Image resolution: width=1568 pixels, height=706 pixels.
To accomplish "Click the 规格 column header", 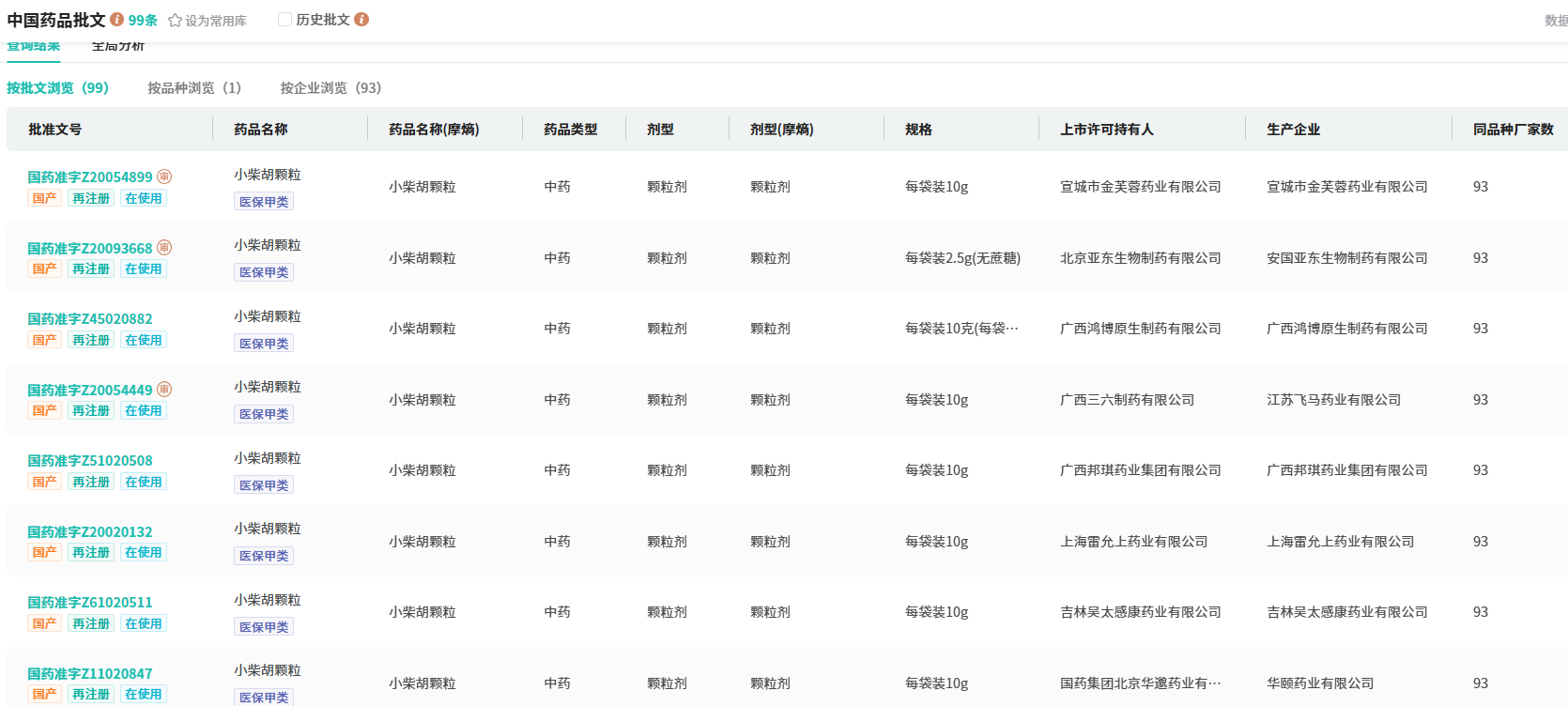I will (x=918, y=130).
